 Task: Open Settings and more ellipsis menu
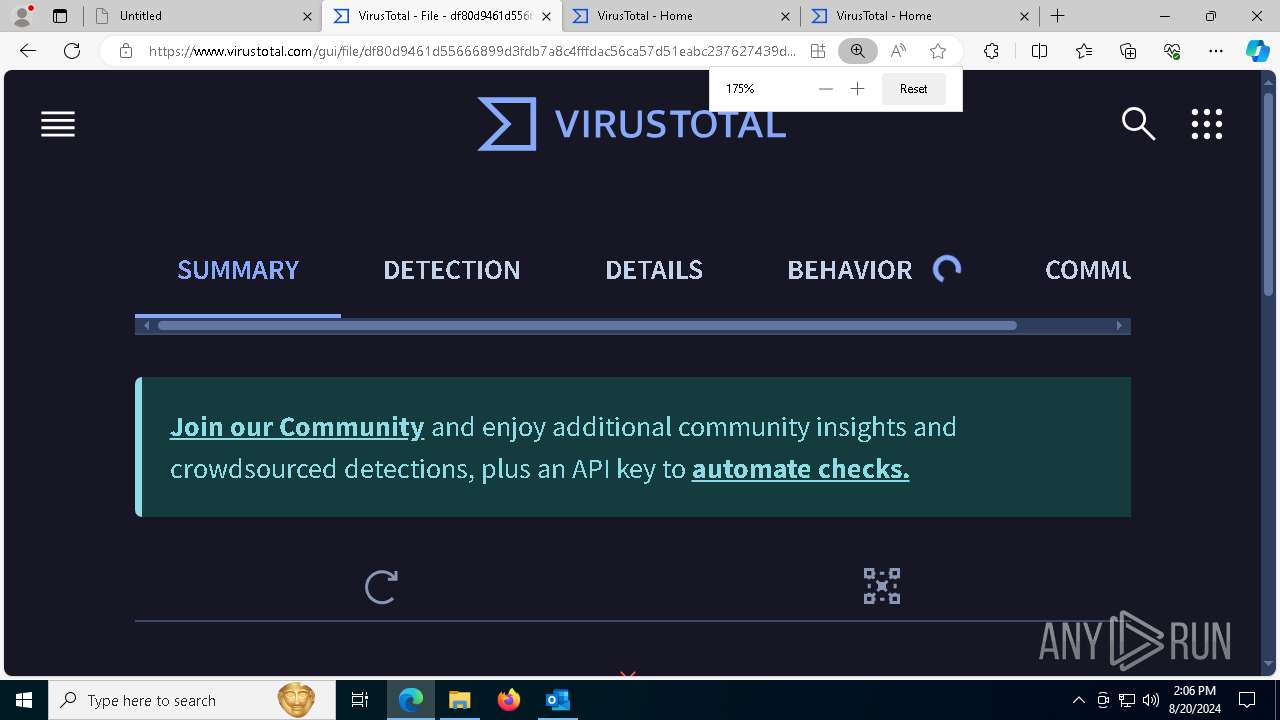1216,51
